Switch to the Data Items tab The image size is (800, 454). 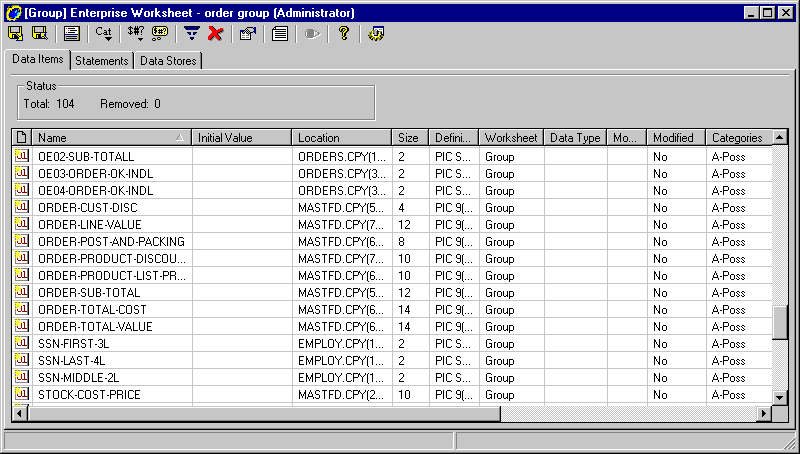[38, 59]
